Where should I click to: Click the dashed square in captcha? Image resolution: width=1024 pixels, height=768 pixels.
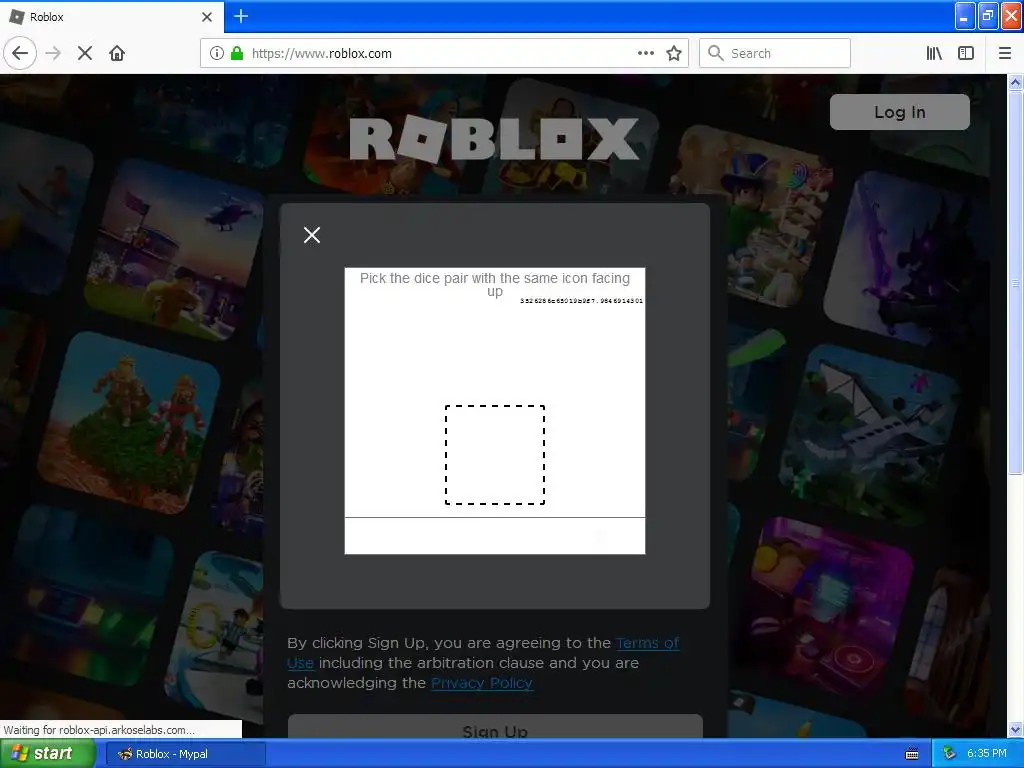[495, 455]
